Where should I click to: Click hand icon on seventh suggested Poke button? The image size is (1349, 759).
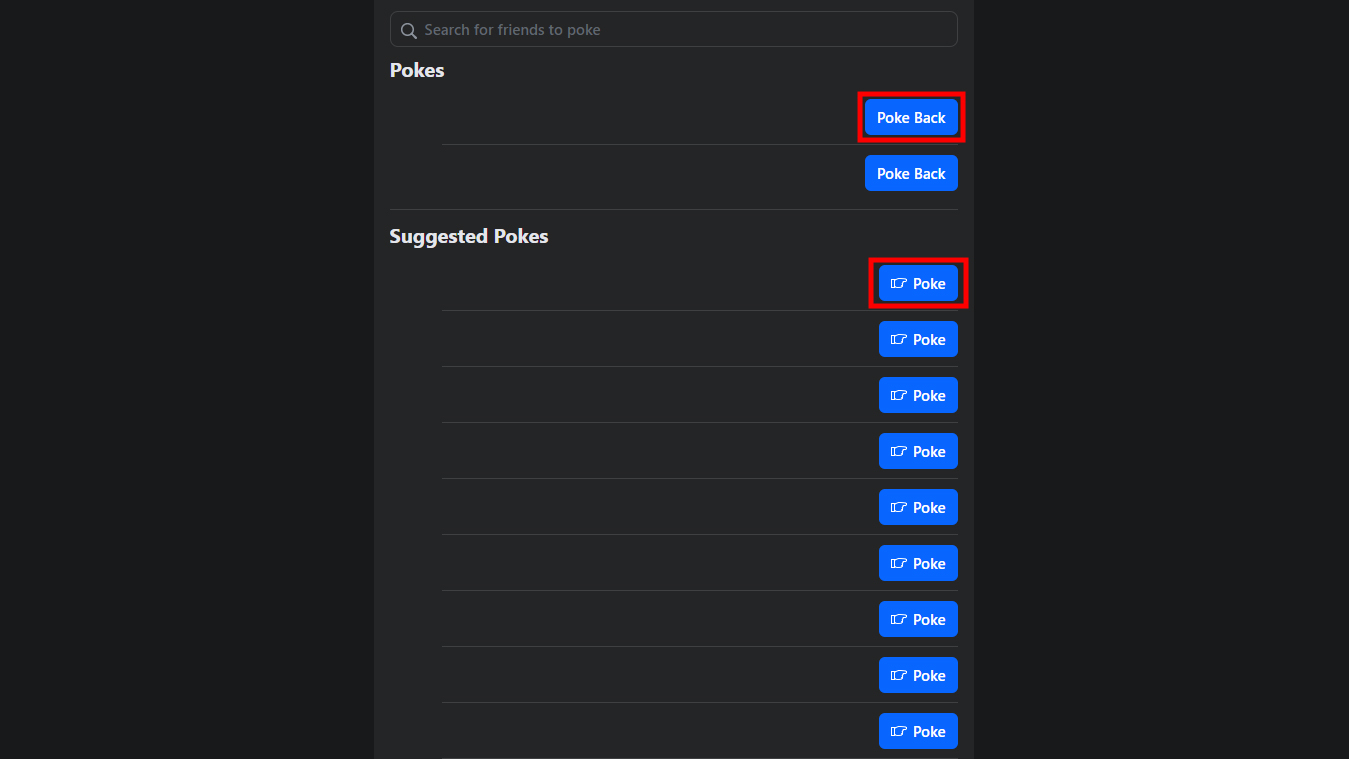(899, 620)
